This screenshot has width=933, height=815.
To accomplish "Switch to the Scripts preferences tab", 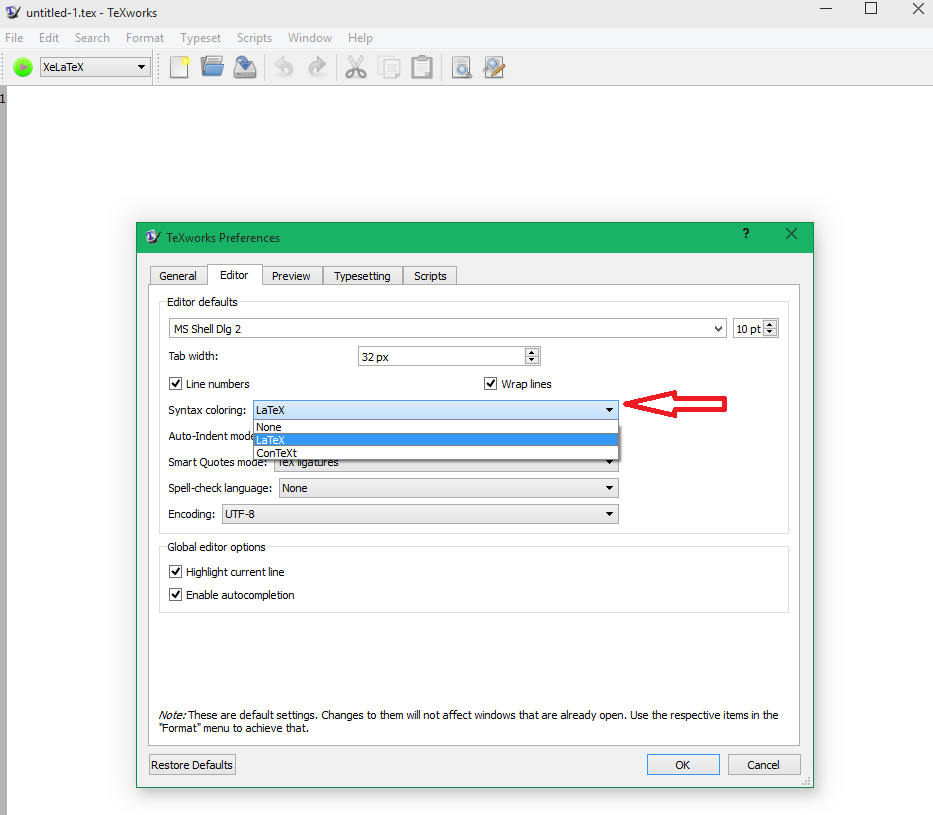I will click(x=430, y=276).
